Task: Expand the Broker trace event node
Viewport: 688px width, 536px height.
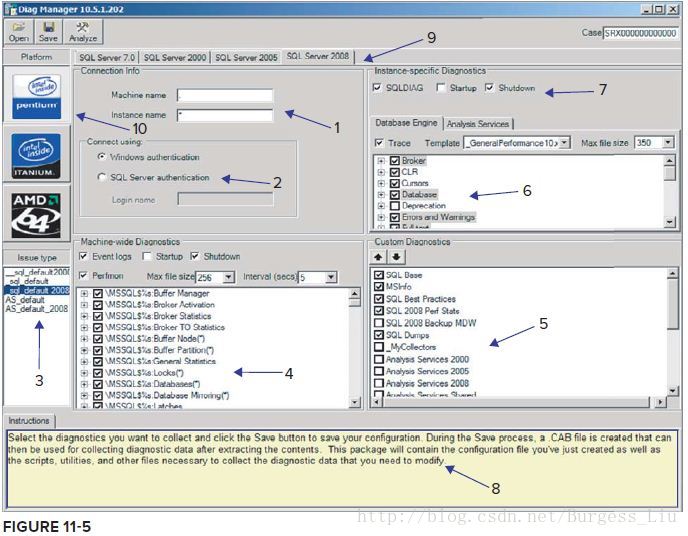Action: click(381, 161)
